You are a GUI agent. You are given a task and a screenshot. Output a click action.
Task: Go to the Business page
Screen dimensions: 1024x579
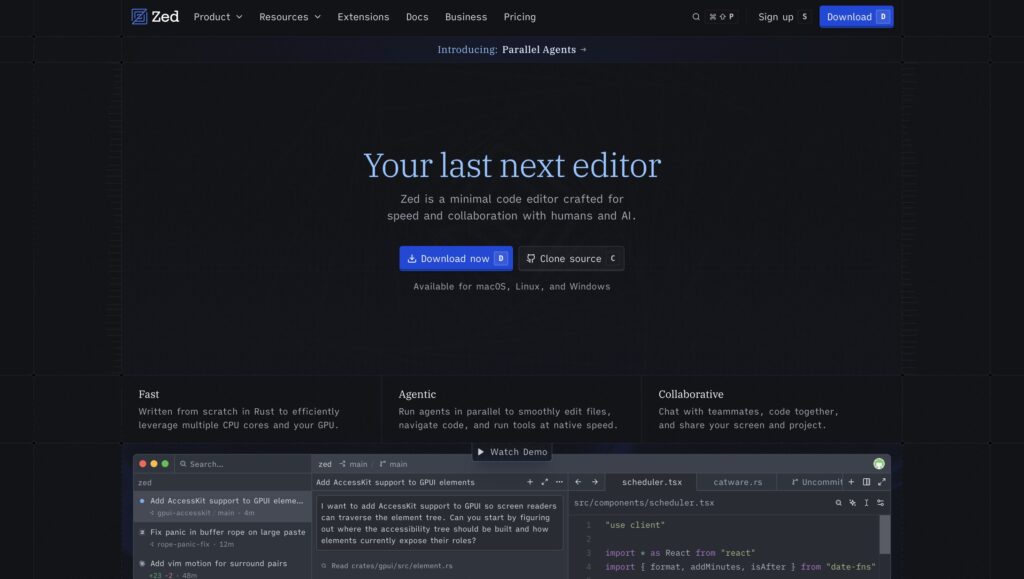[x=466, y=17]
